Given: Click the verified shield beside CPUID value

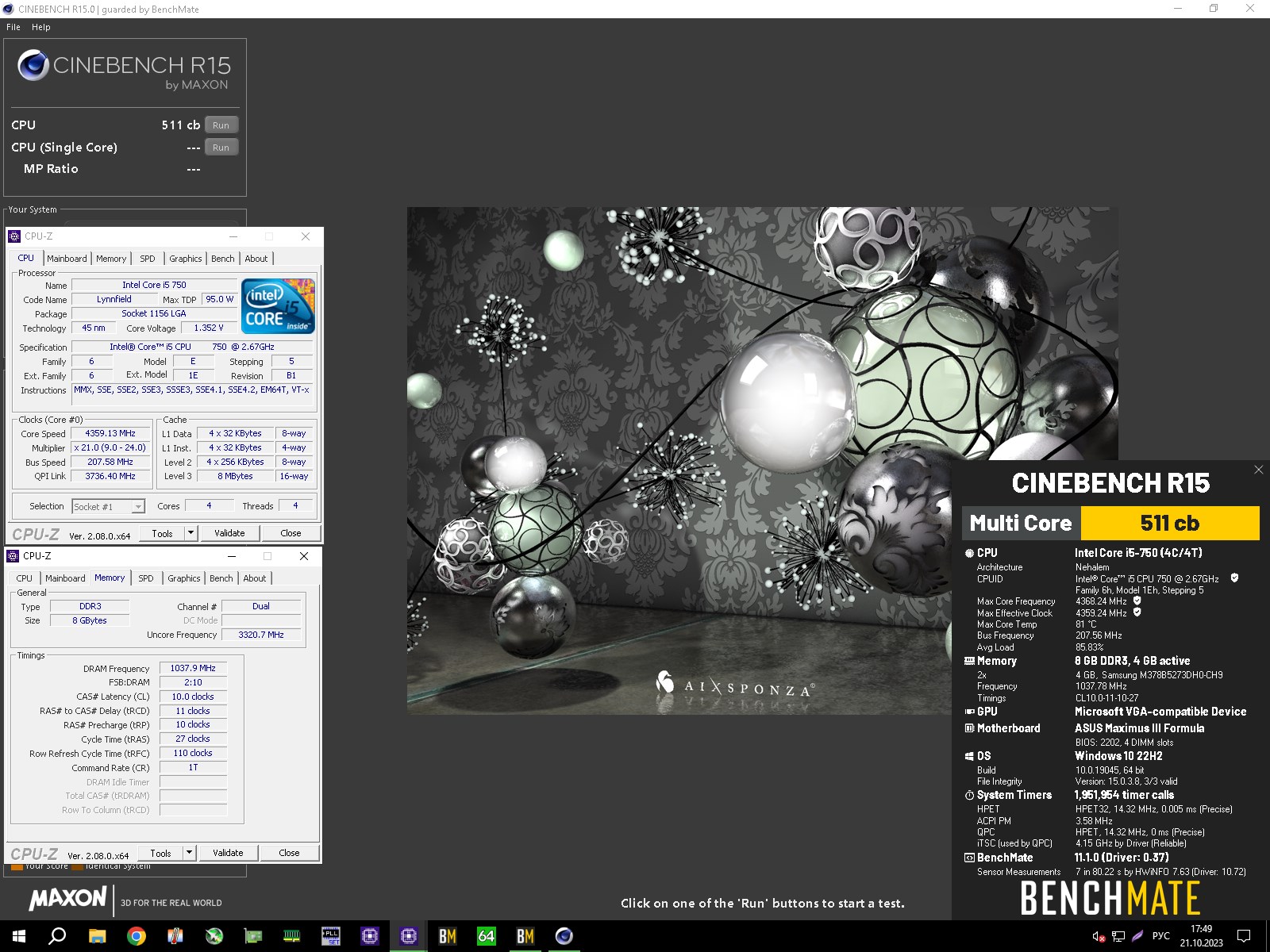Looking at the screenshot, I should (x=1234, y=578).
